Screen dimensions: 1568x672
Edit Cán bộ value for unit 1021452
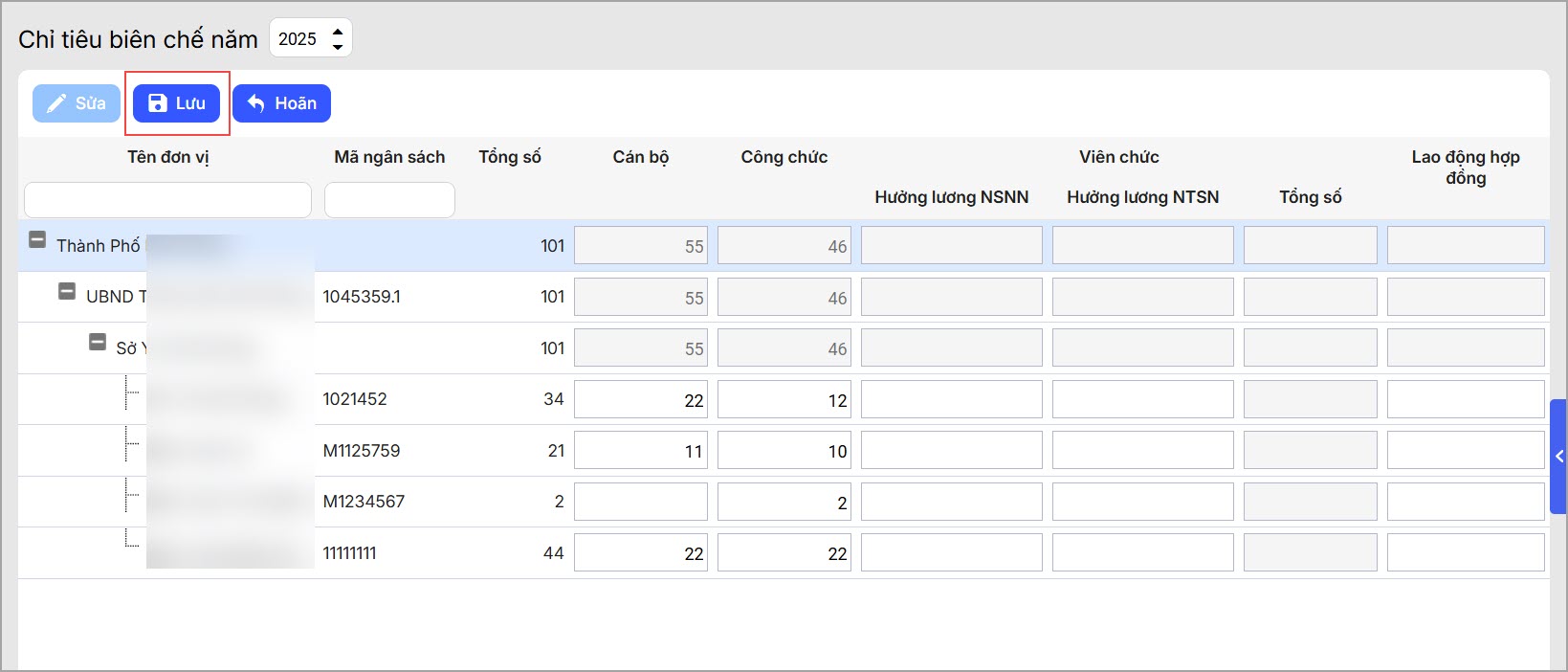640,399
